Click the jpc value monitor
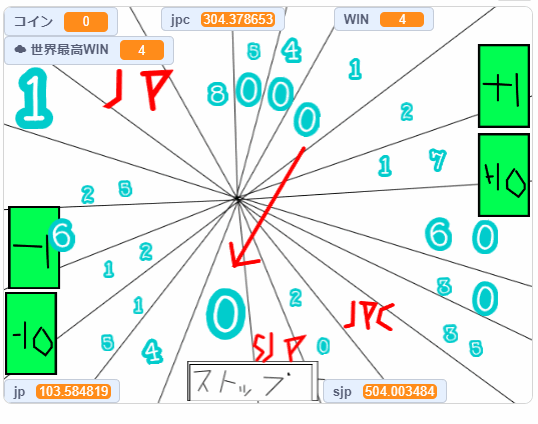The width and height of the screenshot is (538, 424). [x=223, y=19]
